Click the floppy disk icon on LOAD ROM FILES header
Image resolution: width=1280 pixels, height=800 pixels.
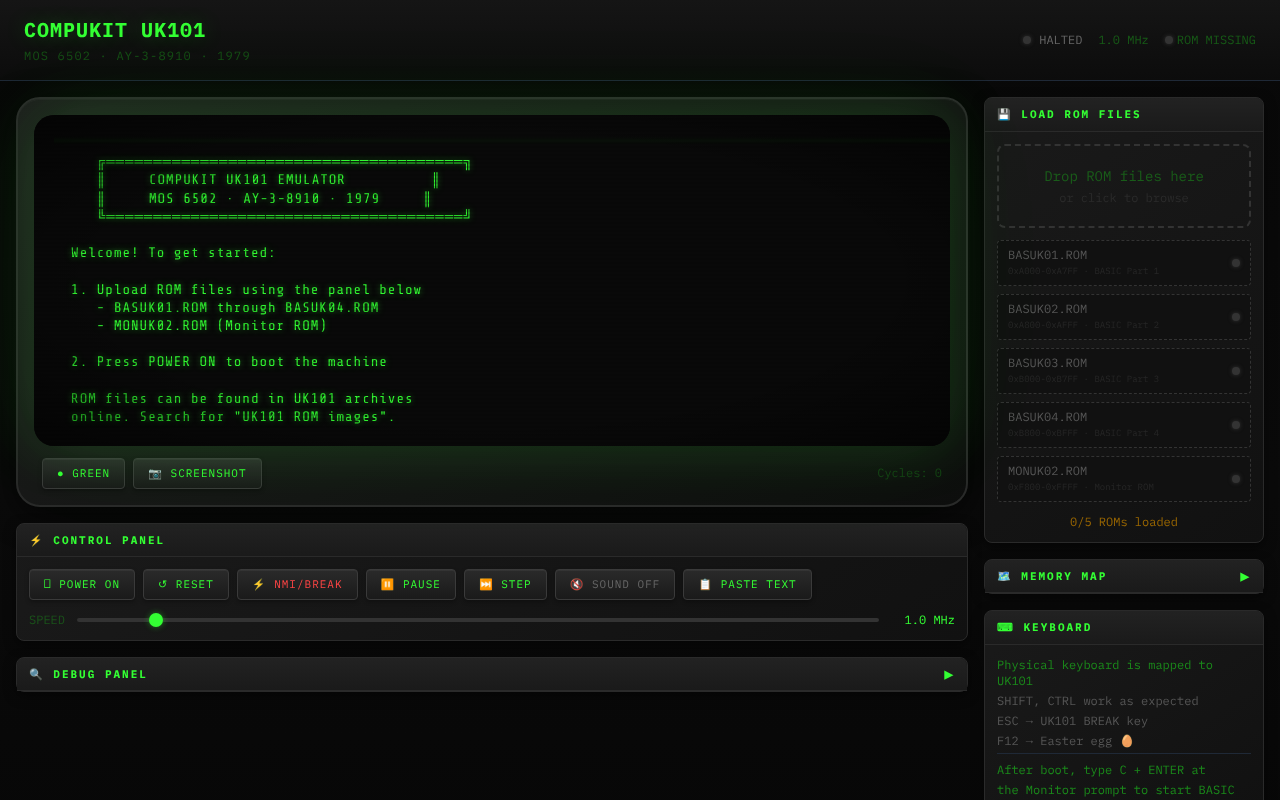pyautogui.click(x=1003, y=113)
